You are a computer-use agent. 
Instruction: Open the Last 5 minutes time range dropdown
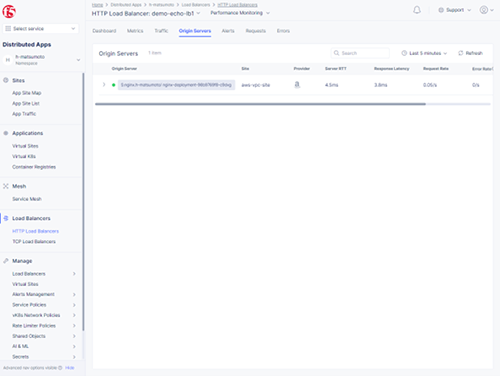click(x=424, y=53)
